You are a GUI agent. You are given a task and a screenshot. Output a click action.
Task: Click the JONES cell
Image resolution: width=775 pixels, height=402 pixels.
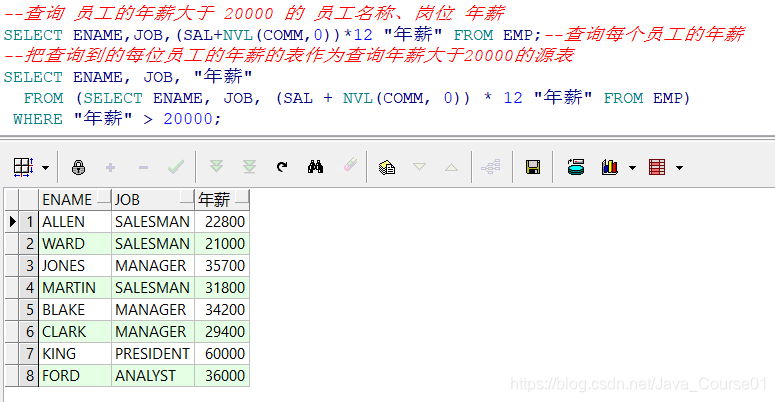tap(75, 266)
